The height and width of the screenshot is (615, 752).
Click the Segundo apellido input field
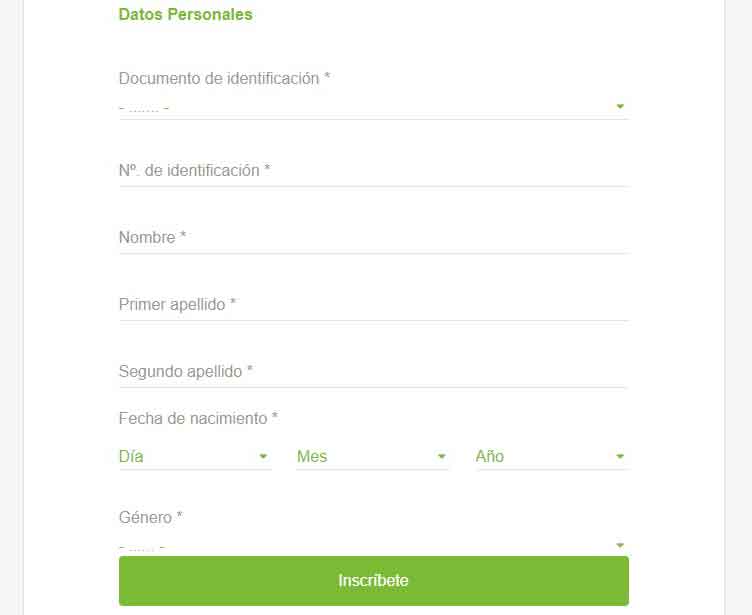pos(373,372)
